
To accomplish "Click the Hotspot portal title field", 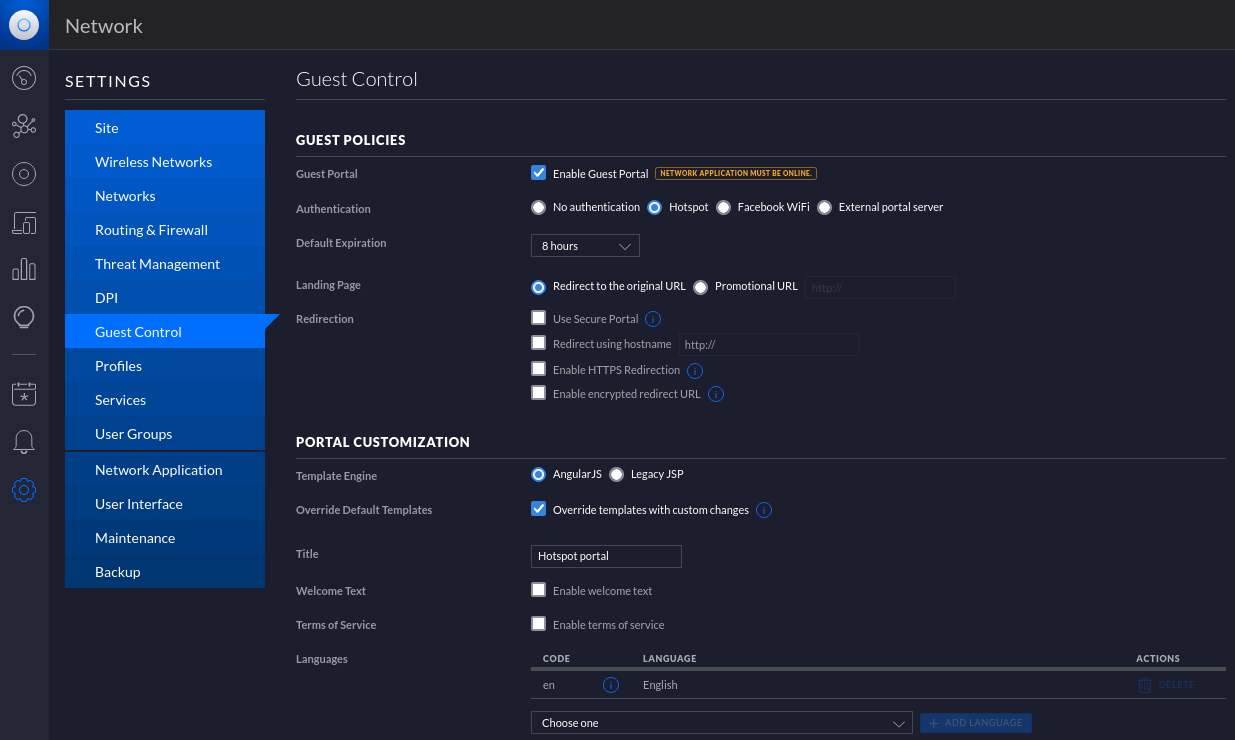I will pos(606,556).
